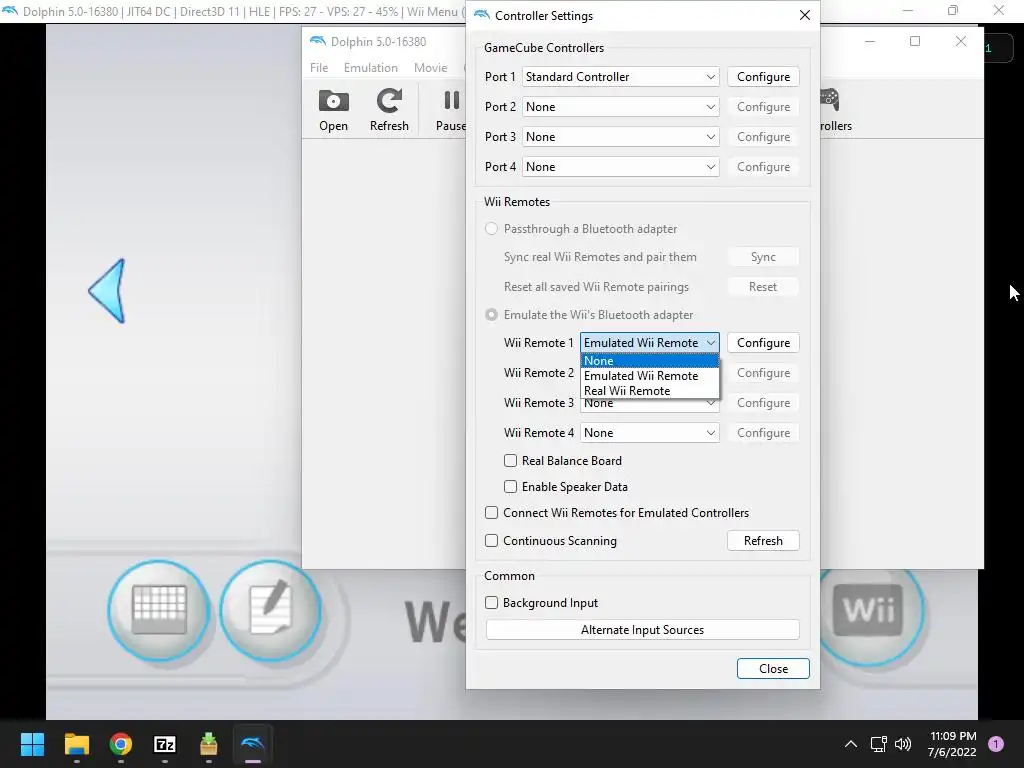Click the Close button of Controller Settings
The height and width of the screenshot is (768, 1024).
773,669
